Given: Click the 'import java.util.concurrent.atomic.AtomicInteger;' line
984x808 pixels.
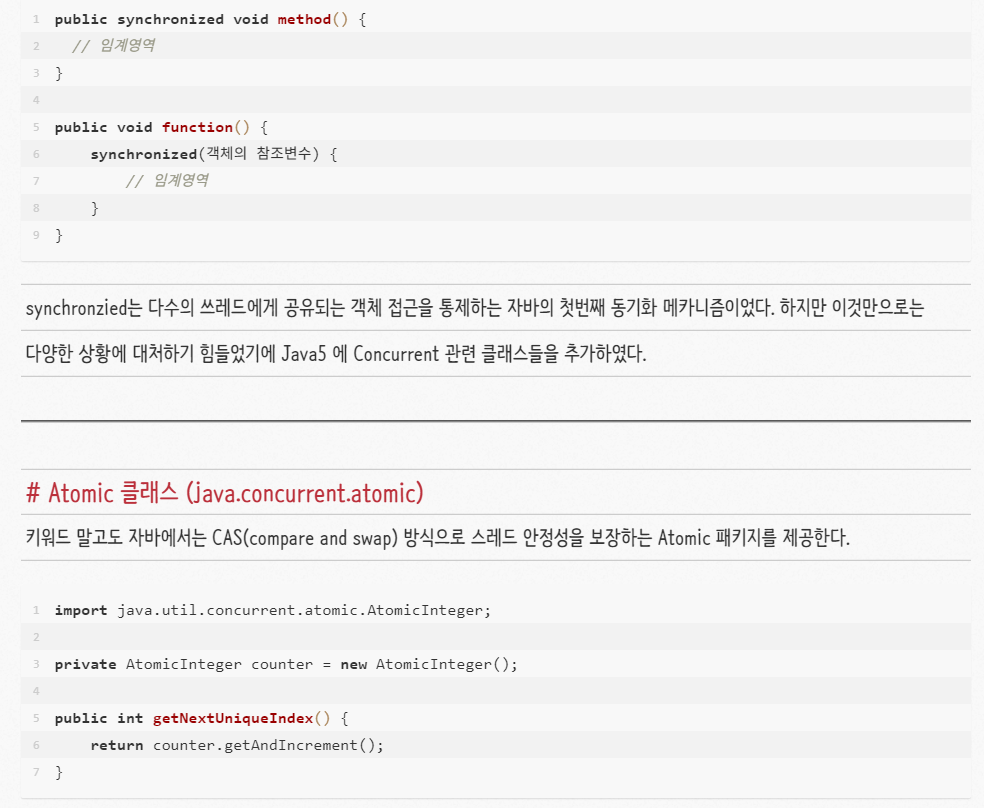Looking at the screenshot, I should click(x=273, y=610).
